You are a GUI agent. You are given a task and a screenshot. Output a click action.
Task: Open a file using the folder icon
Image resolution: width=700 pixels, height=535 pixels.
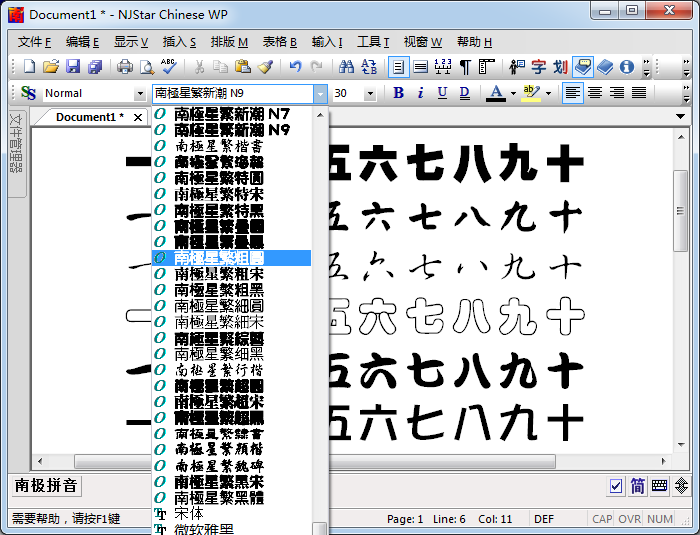pyautogui.click(x=51, y=67)
